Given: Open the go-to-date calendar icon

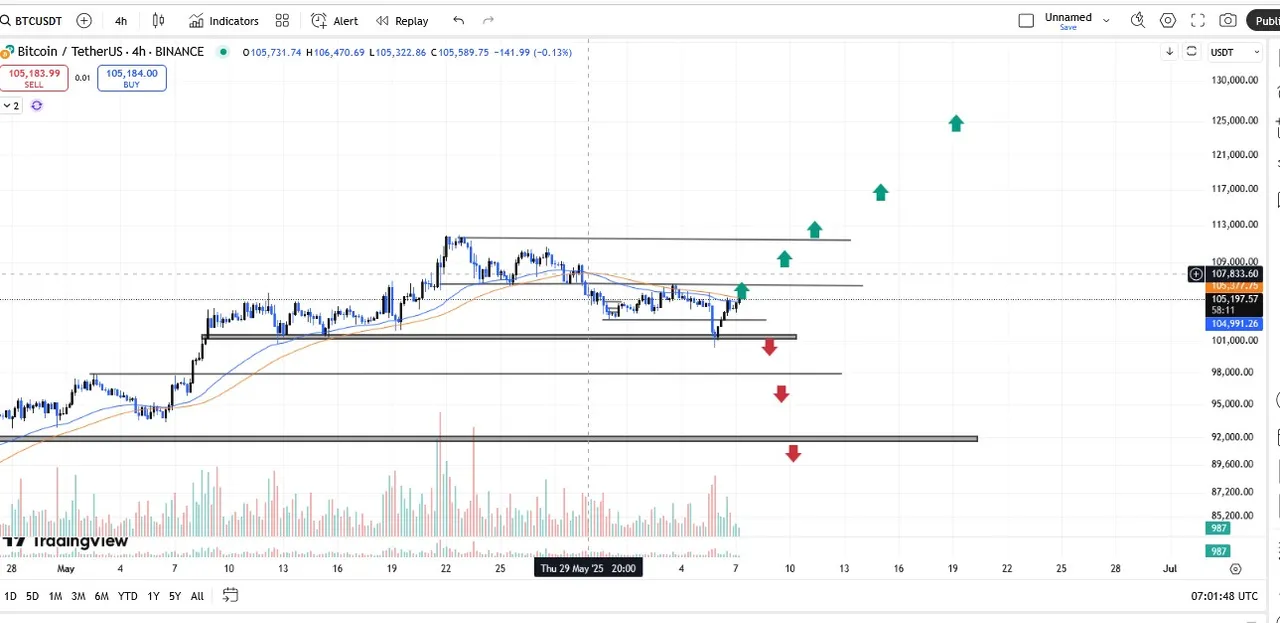Looking at the screenshot, I should pos(230,596).
